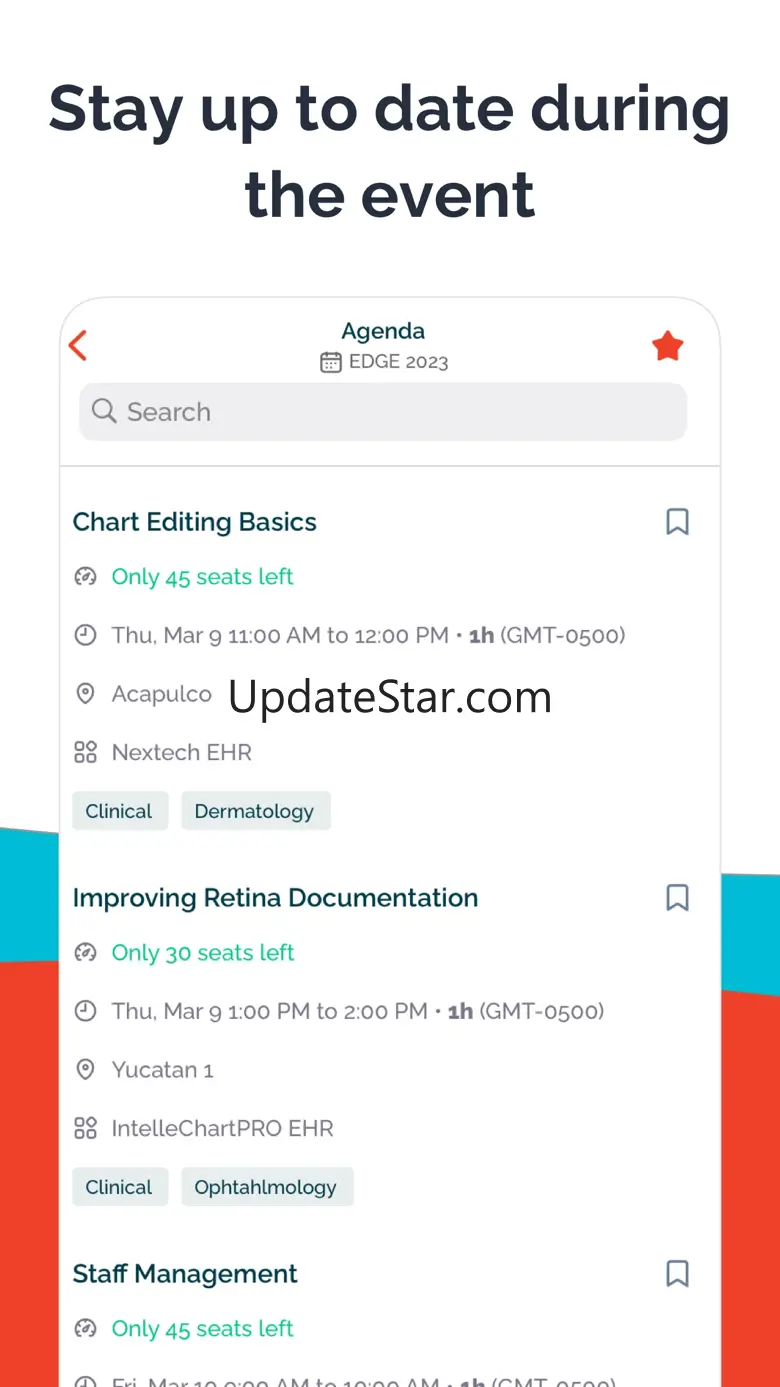Click the Agenda title
The image size is (780, 1387).
(x=383, y=331)
